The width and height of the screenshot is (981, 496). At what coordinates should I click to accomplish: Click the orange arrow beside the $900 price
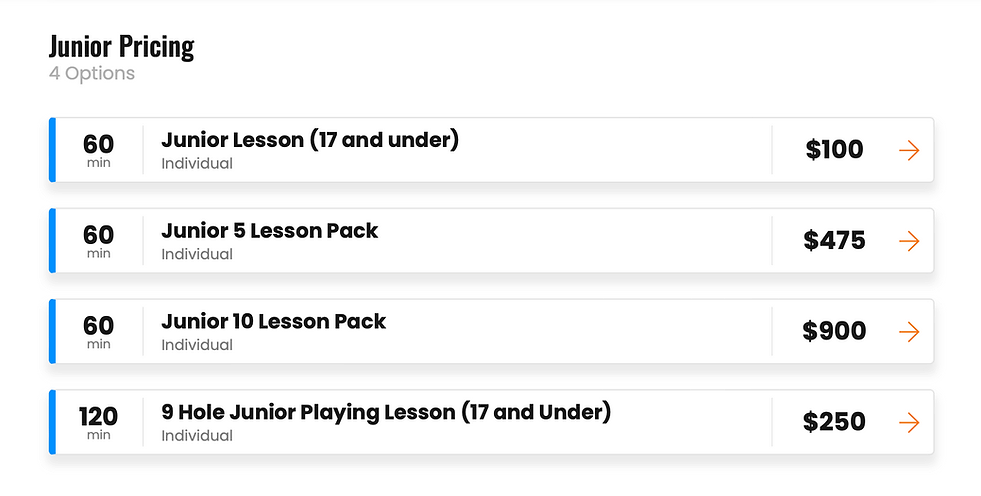tap(908, 332)
